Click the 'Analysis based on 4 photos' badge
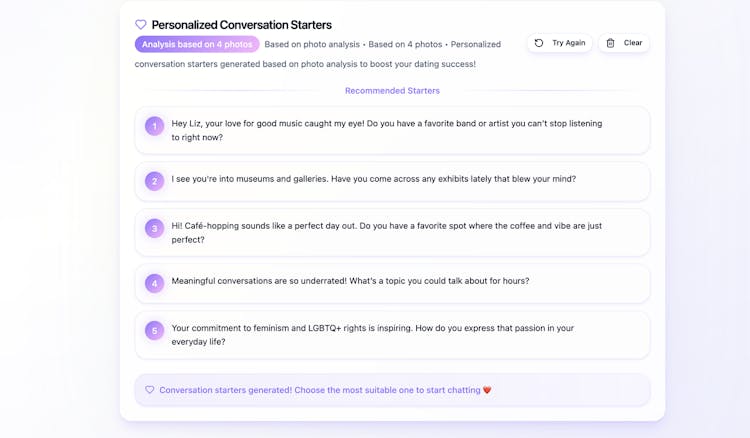 pos(197,44)
